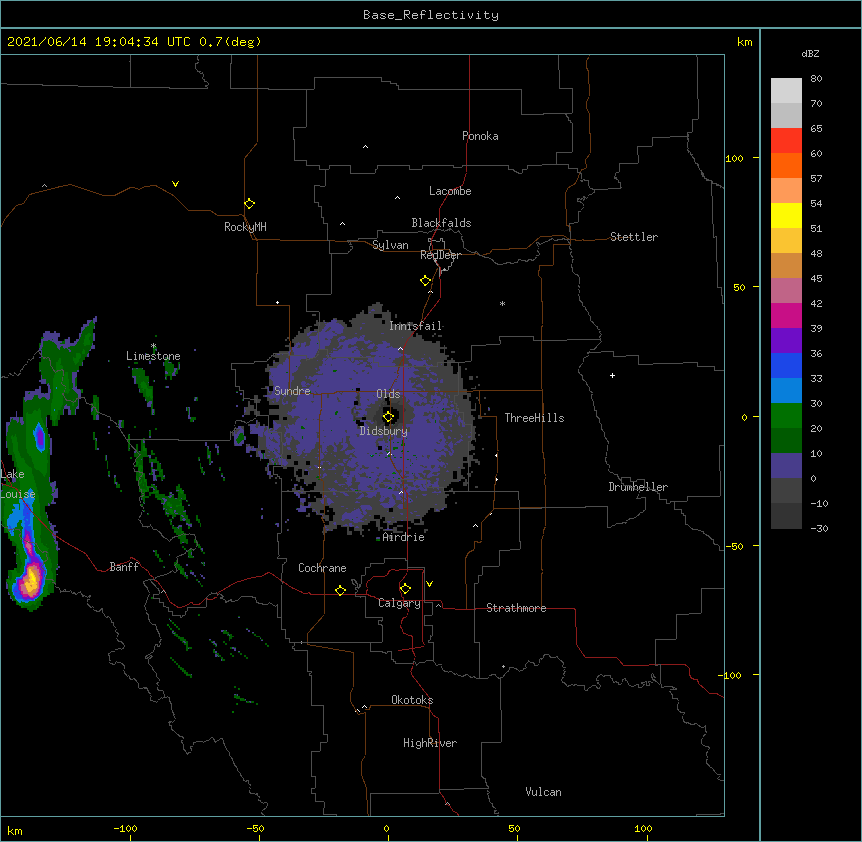Image resolution: width=862 pixels, height=842 pixels.
Task: Pick the magenta 39-42 dBZ legend swatch
Action: [x=786, y=315]
